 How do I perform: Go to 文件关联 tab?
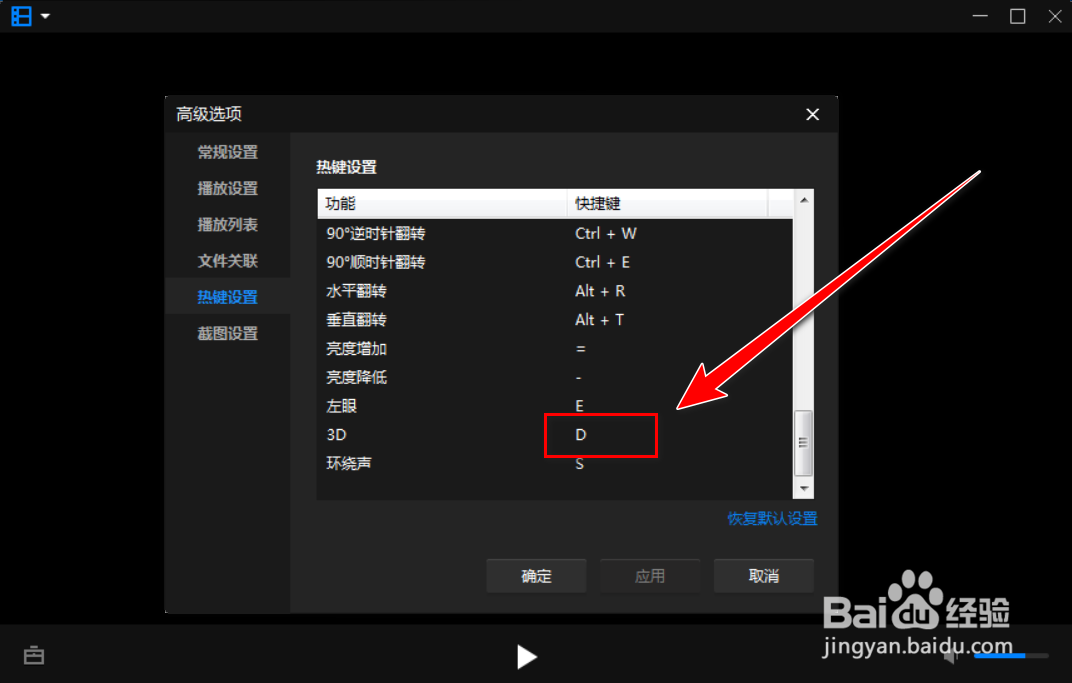coord(228,260)
